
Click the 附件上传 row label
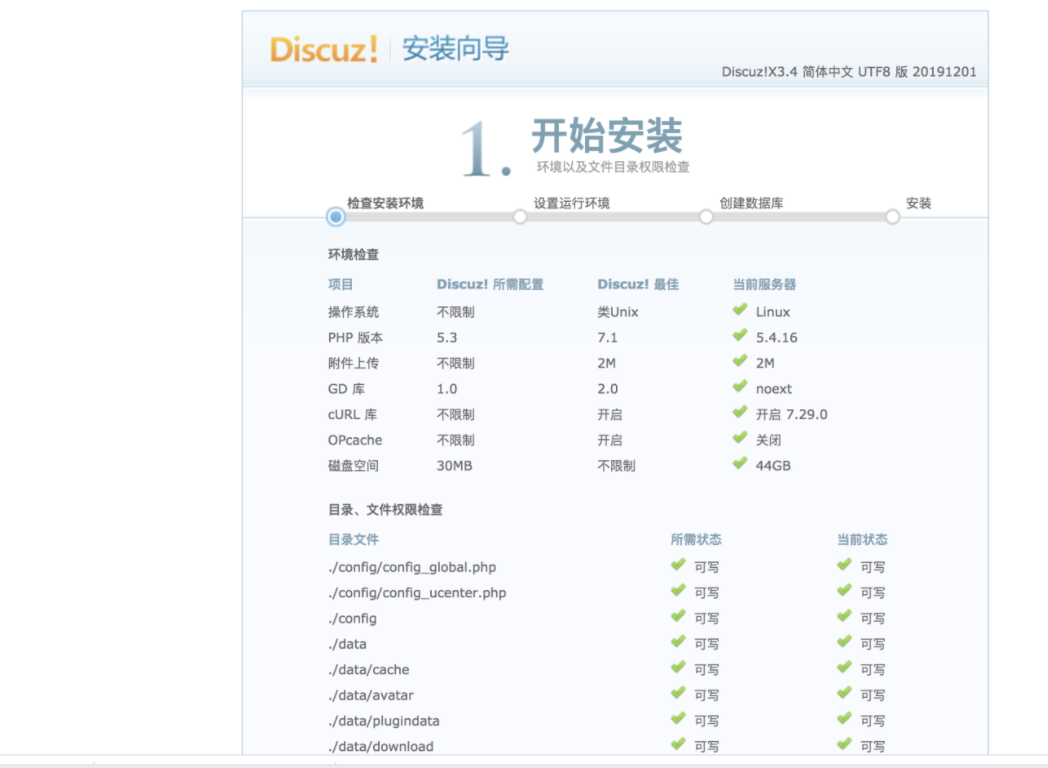(353, 364)
